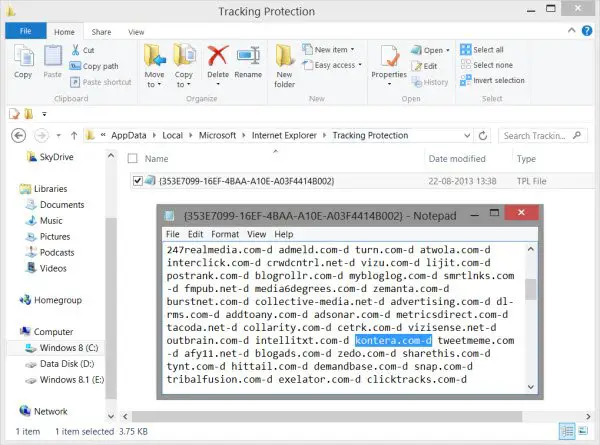Click History in the Open group
Image resolution: width=600 pixels, height=445 pixels.
(x=430, y=82)
